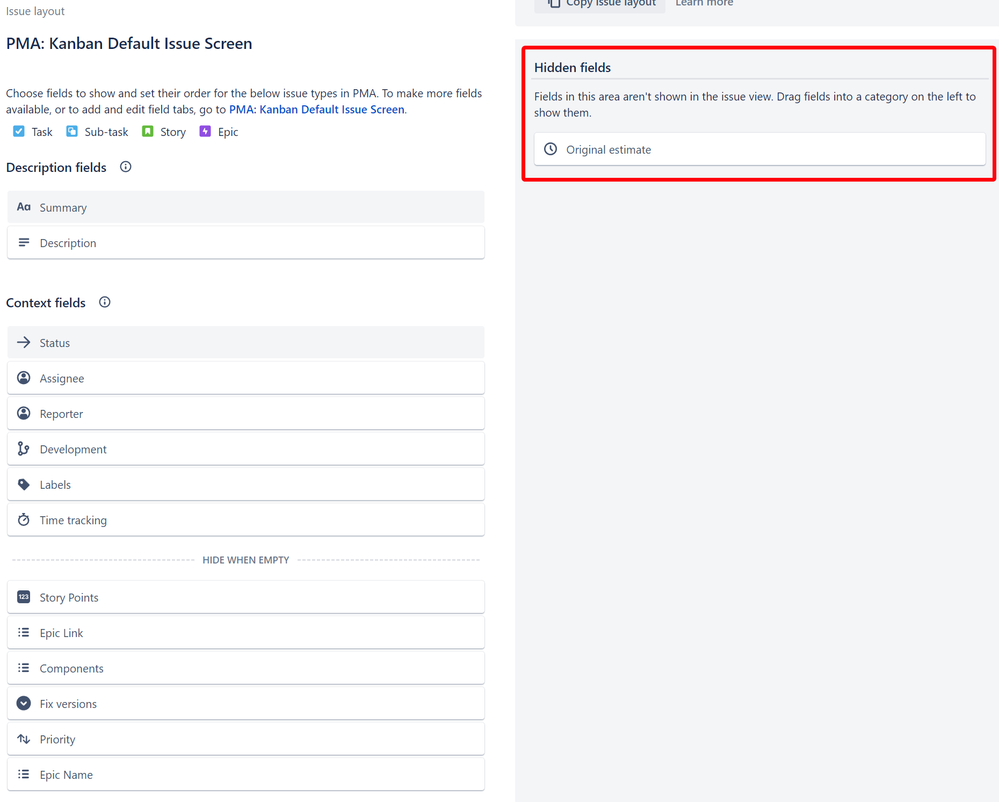The width and height of the screenshot is (999, 802).
Task: Click the info icon beside Description fields
Action: click(x=126, y=167)
